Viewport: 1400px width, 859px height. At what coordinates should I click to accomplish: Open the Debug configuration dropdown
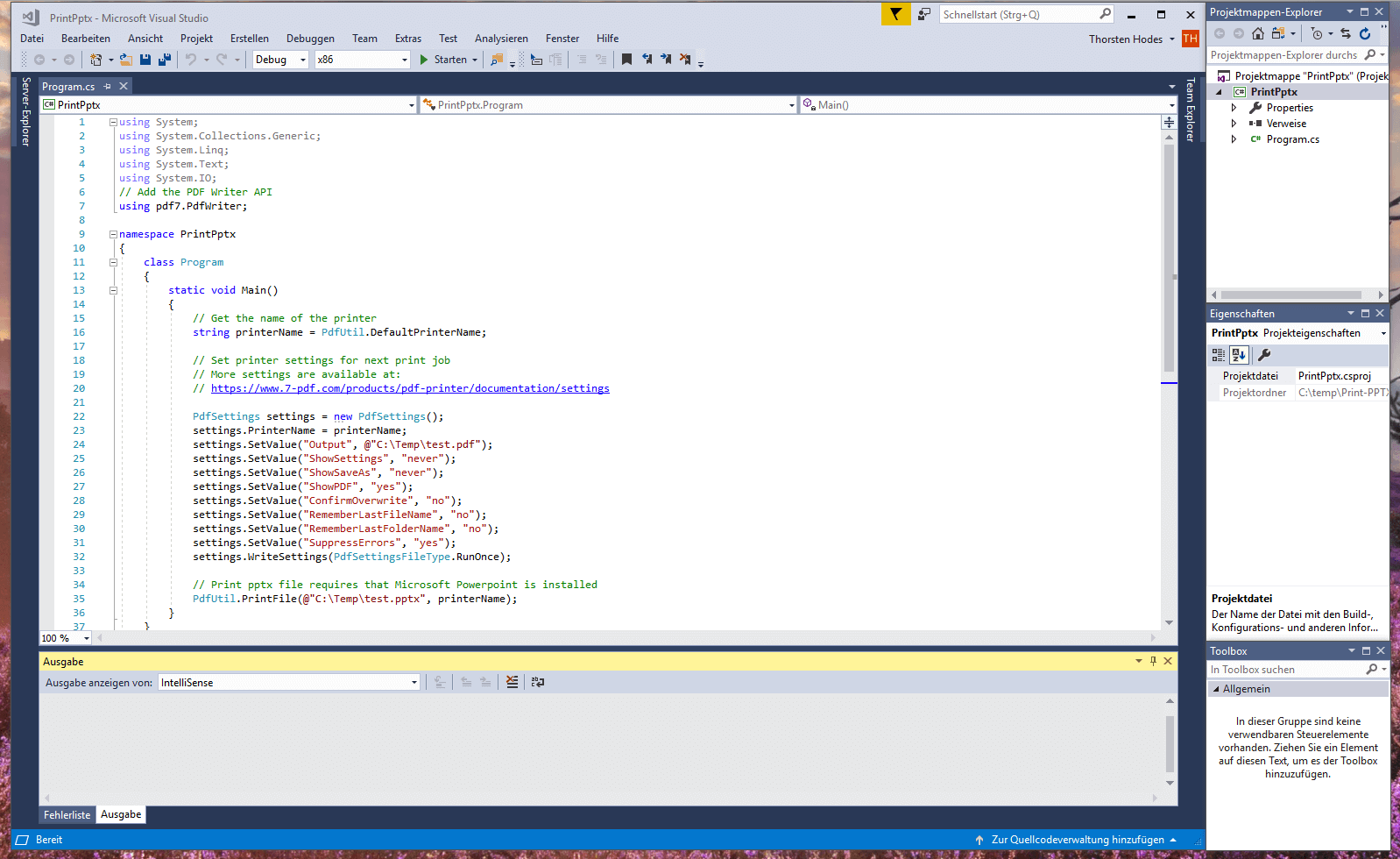click(281, 60)
